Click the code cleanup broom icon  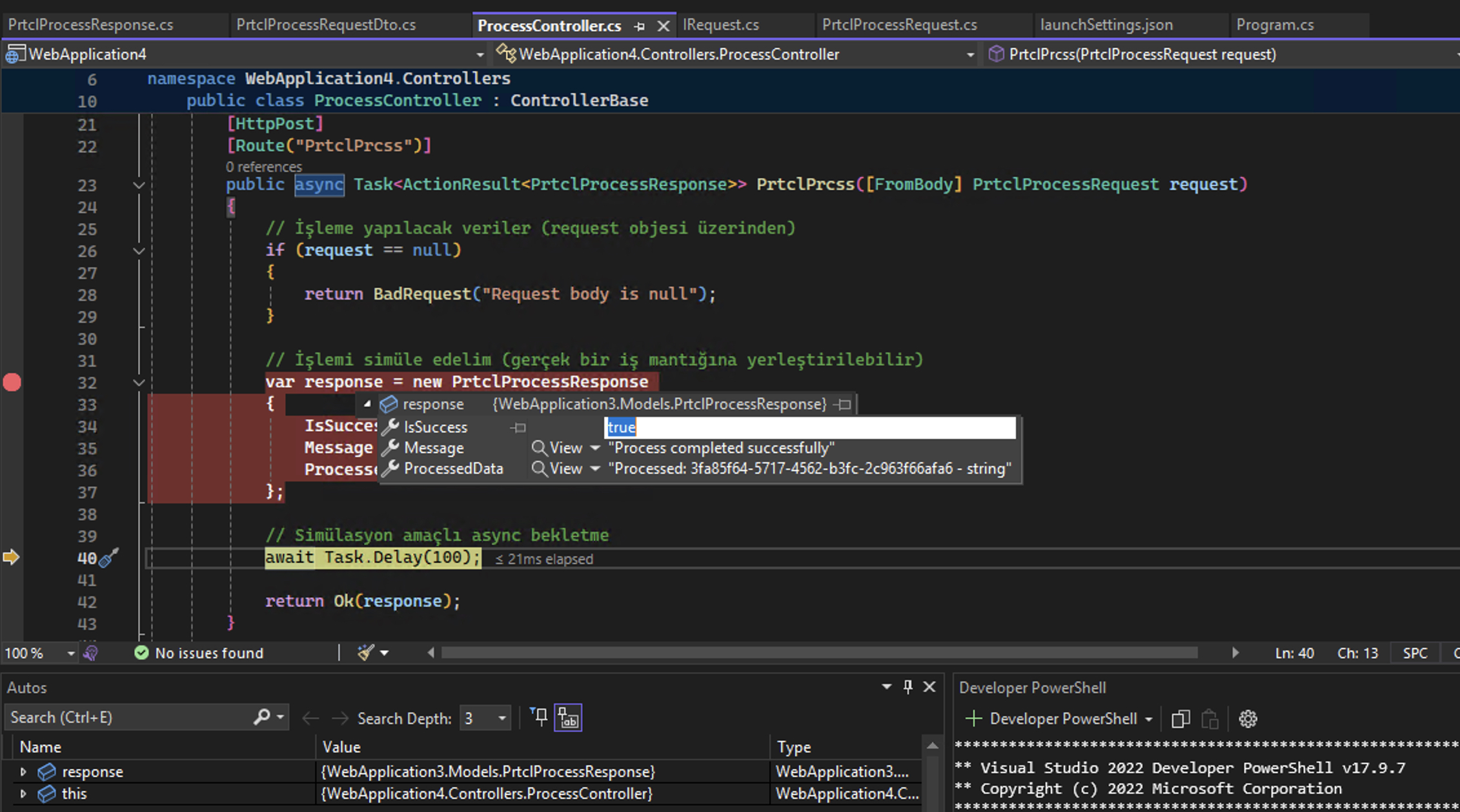tap(365, 653)
